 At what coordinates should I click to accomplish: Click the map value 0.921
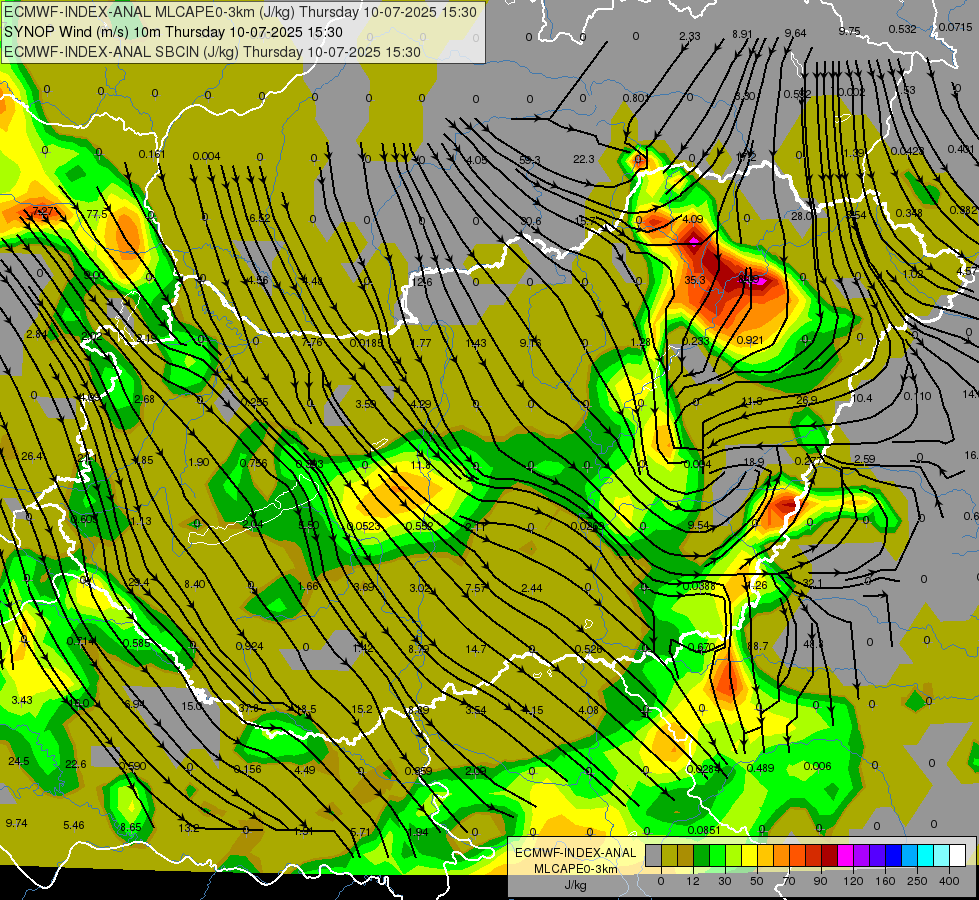pyautogui.click(x=750, y=340)
